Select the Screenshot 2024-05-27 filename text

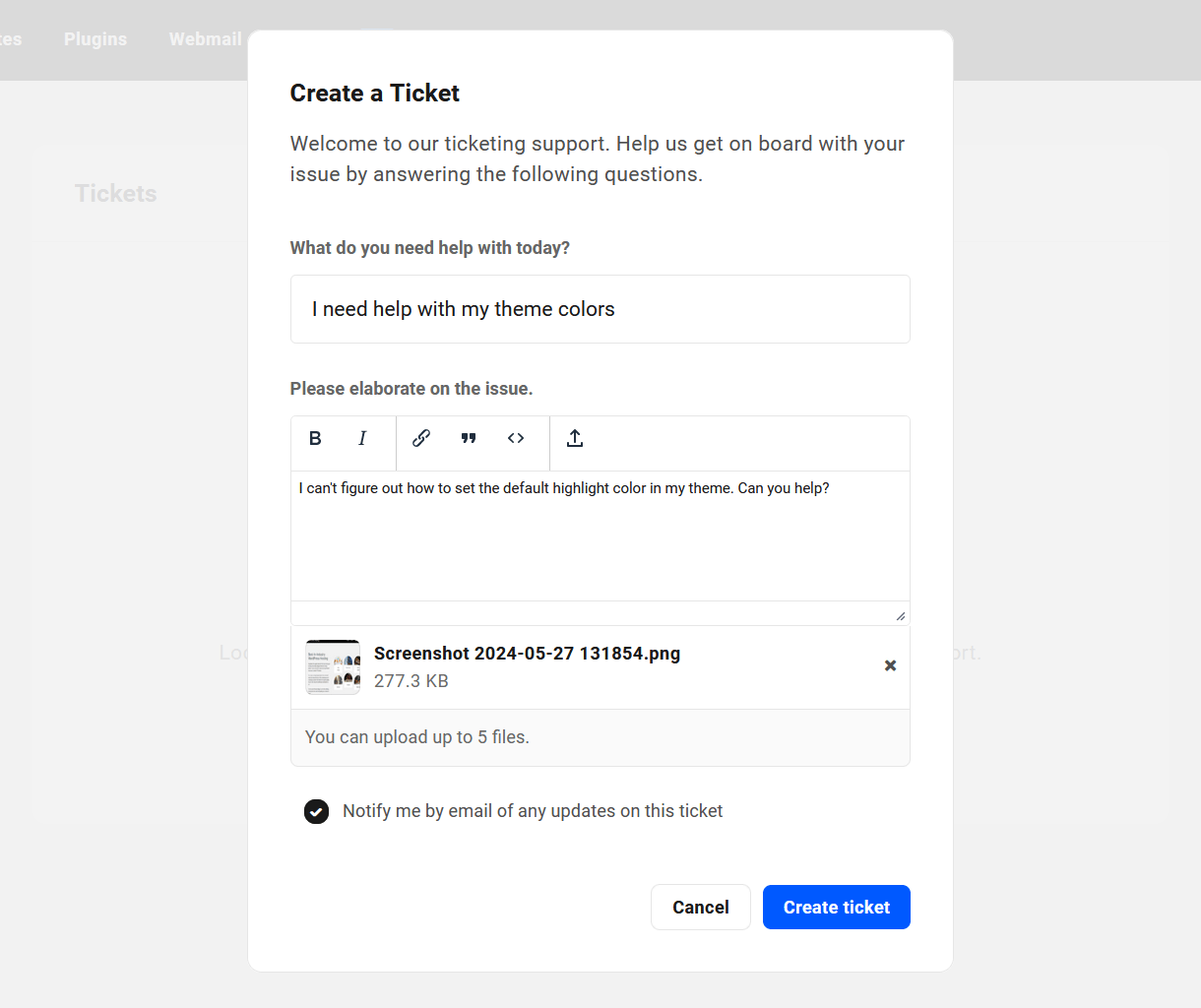click(x=527, y=653)
